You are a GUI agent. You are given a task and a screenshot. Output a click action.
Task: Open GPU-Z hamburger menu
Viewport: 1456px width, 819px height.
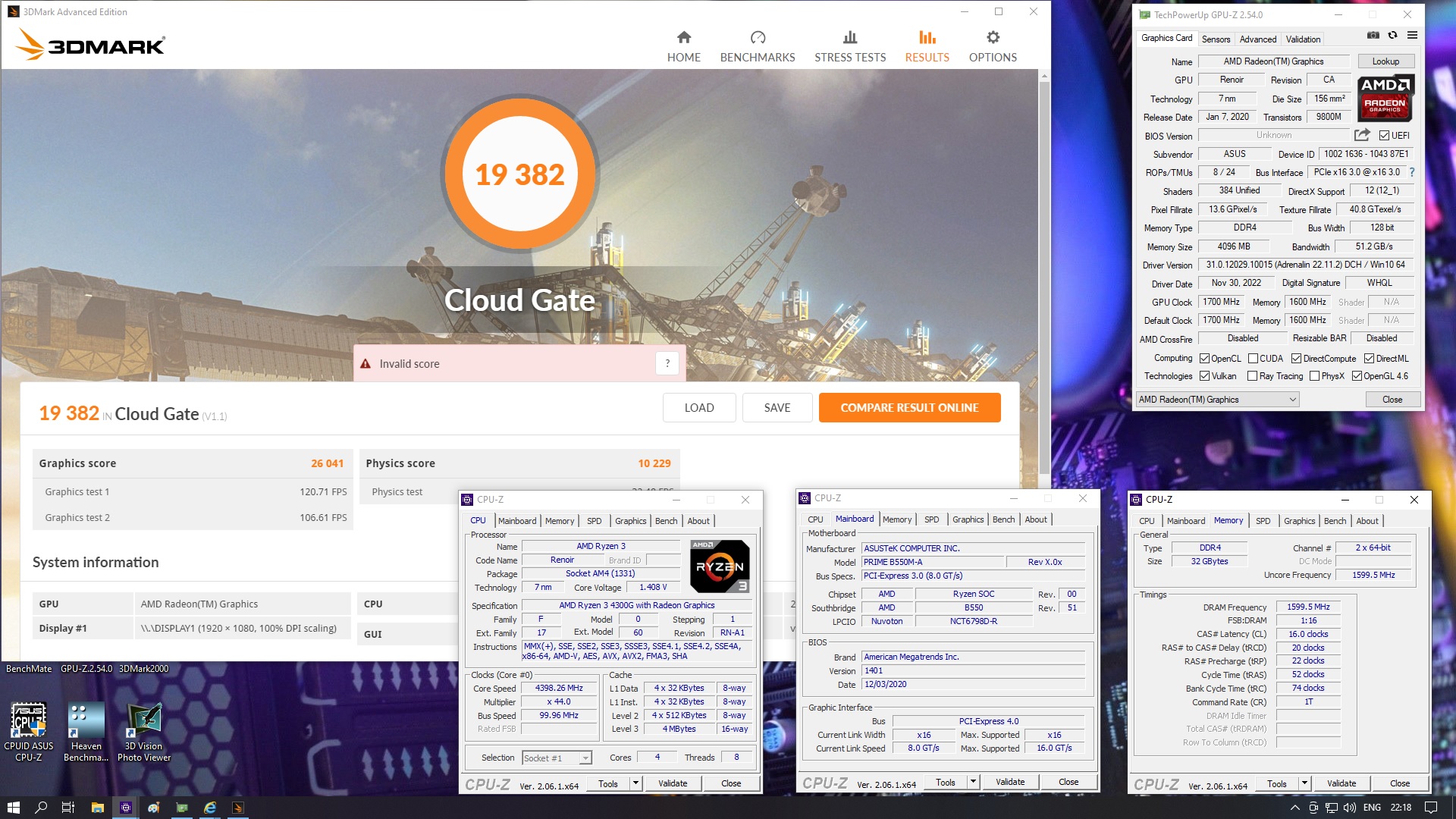click(1412, 35)
